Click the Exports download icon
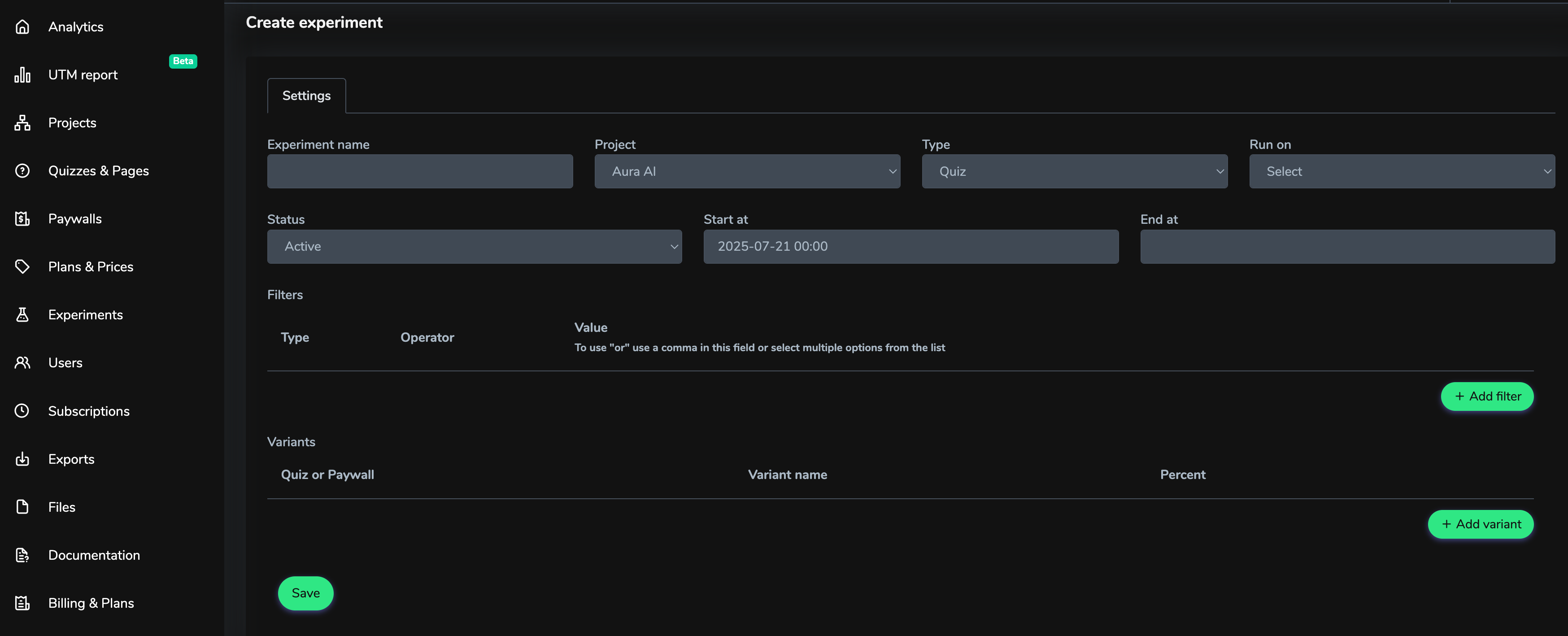Image resolution: width=1568 pixels, height=636 pixels. (x=22, y=459)
